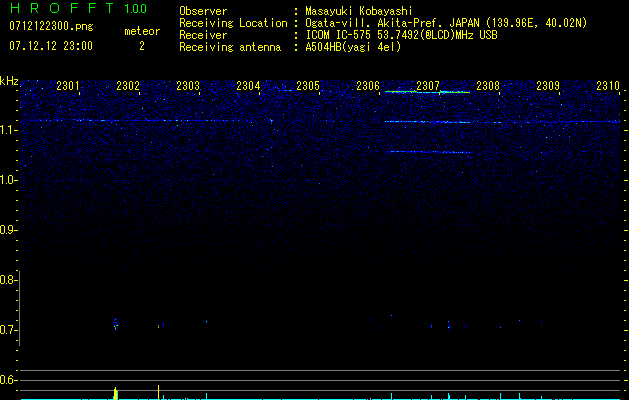Viewport: 629px width, 400px height.
Task: Click the 1.0 kHz axis label
Action: 7,180
